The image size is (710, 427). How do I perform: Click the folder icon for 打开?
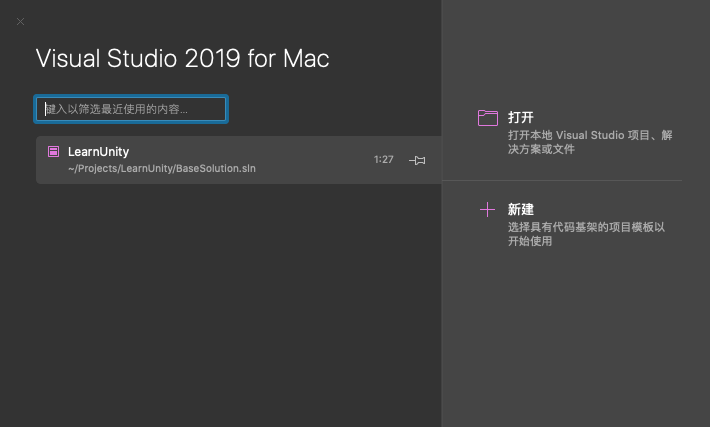(488, 118)
